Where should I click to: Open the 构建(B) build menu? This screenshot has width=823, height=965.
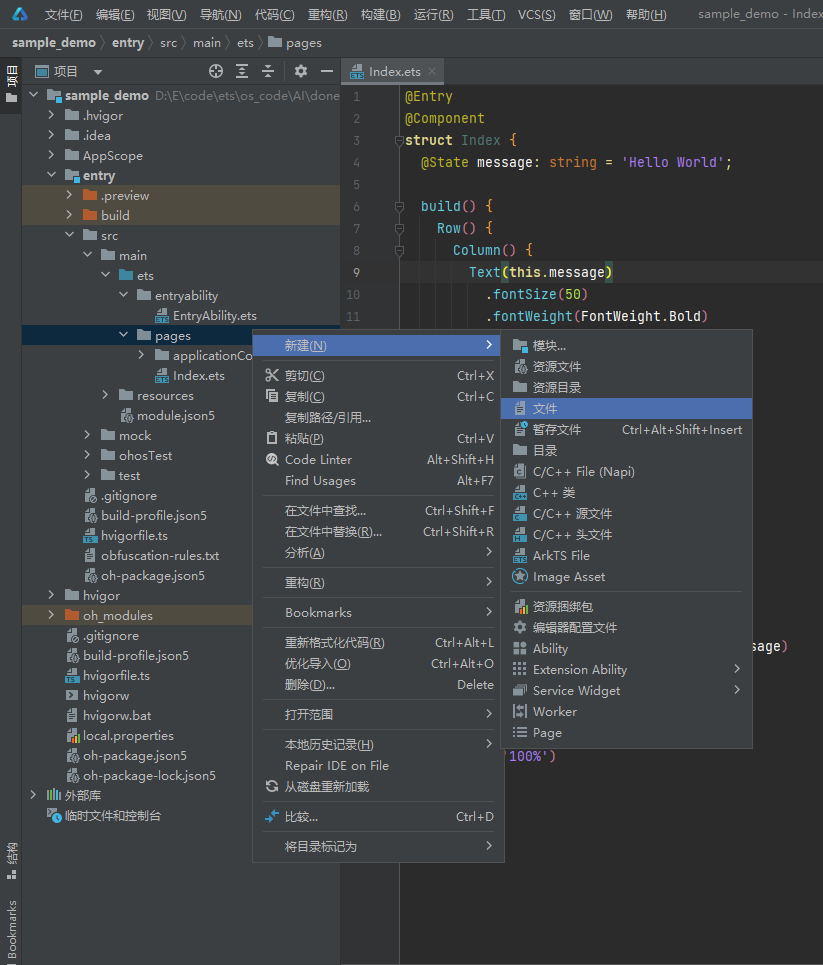380,14
